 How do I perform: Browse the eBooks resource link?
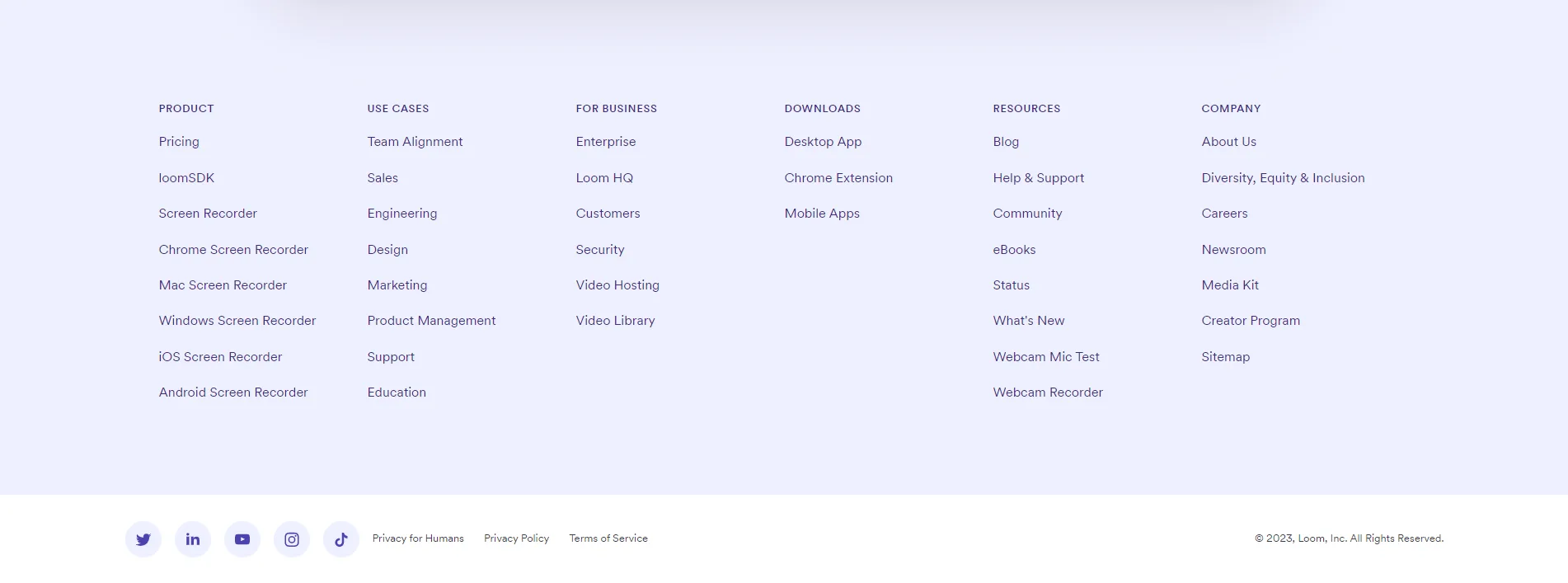point(1014,250)
